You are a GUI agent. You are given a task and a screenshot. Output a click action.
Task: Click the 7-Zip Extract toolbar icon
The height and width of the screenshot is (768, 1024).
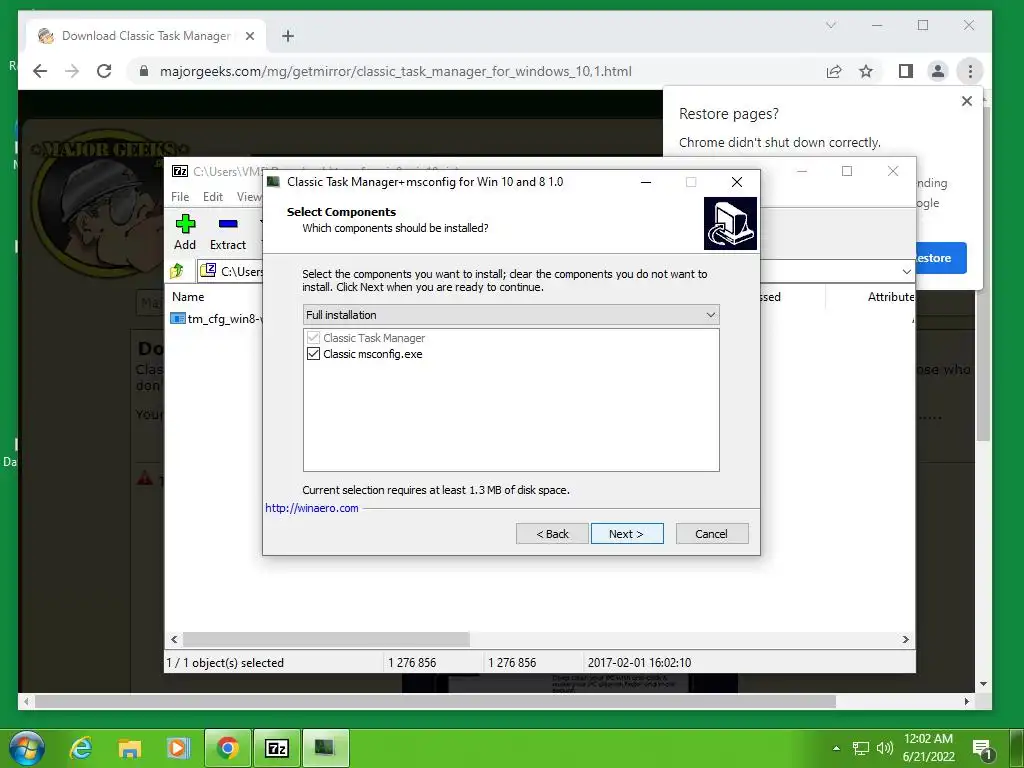[228, 232]
